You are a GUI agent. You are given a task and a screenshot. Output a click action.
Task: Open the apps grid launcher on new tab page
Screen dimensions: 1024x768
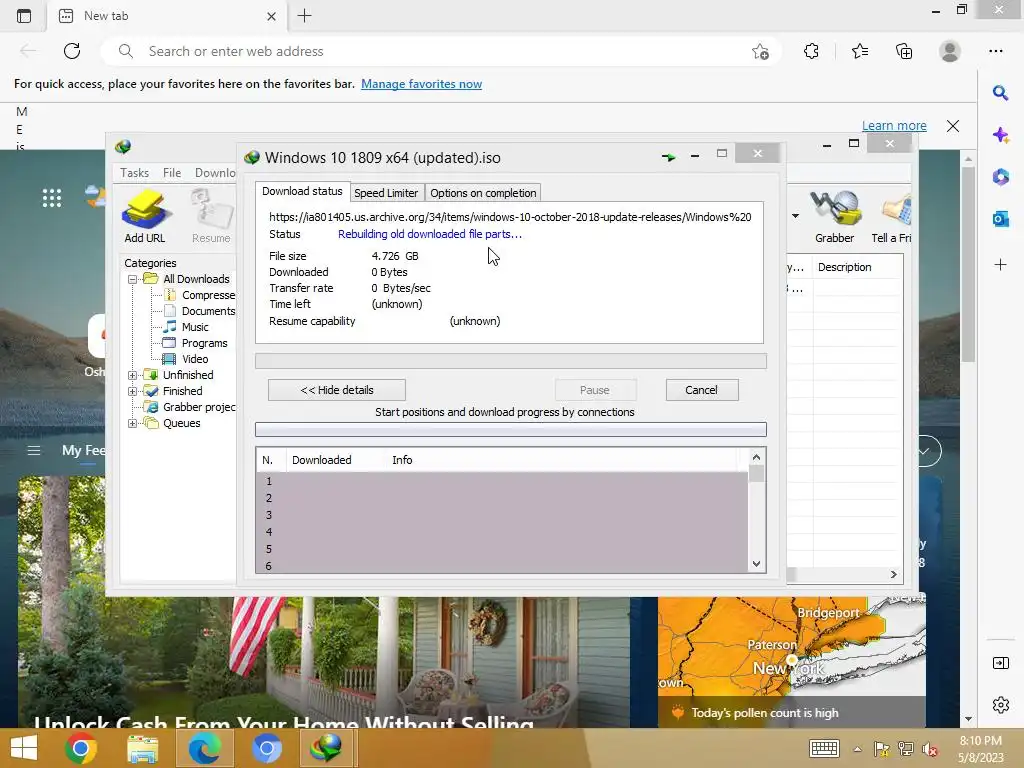coord(52,198)
